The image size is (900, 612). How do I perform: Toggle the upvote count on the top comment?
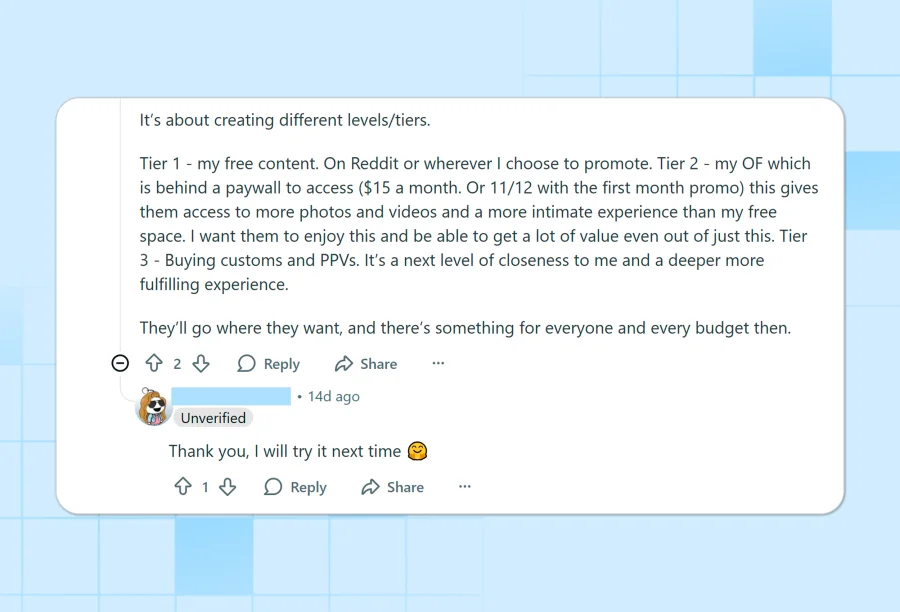pyautogui.click(x=177, y=363)
